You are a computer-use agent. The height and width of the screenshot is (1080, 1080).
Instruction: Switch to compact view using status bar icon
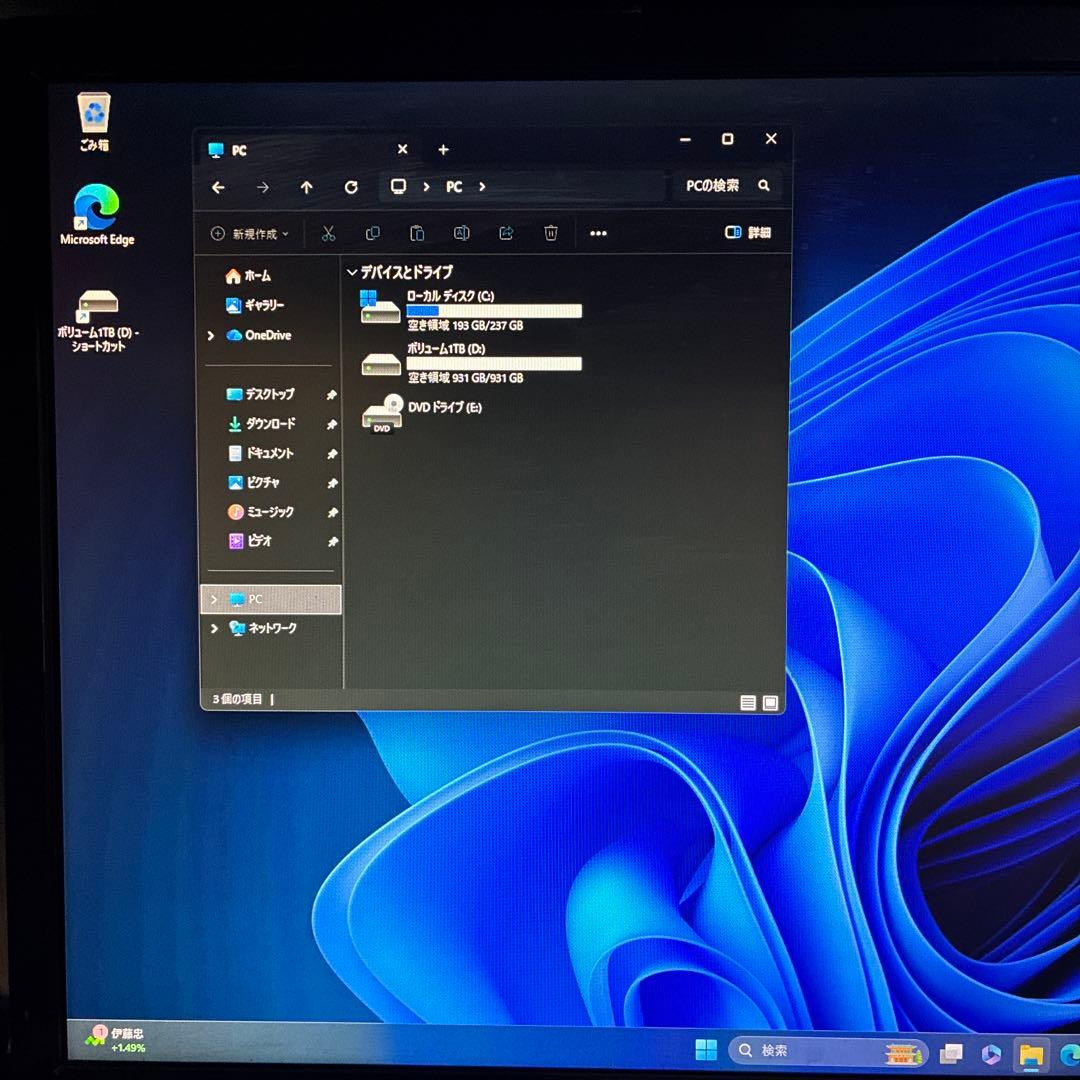(747, 702)
